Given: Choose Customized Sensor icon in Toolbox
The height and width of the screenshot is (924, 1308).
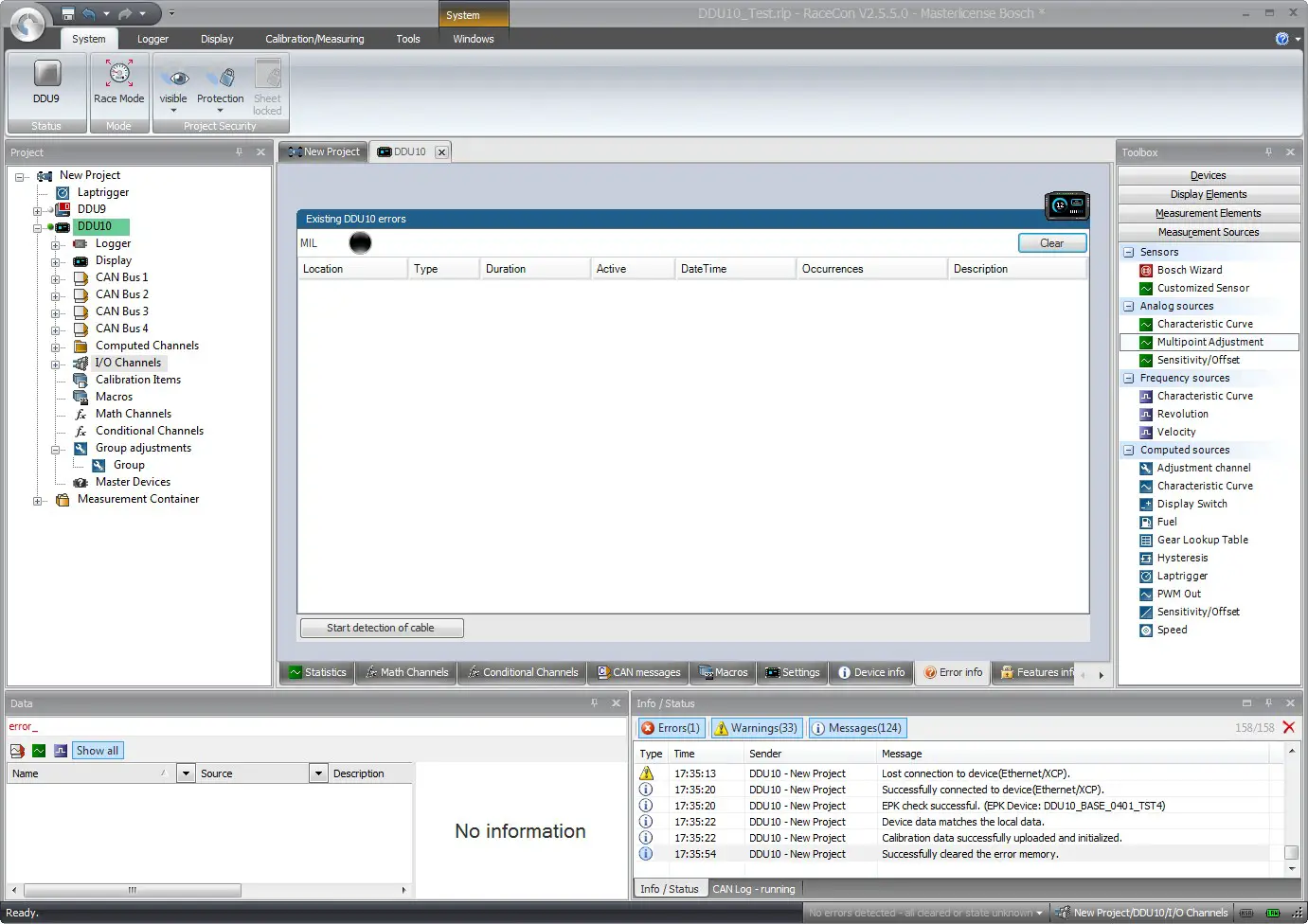Looking at the screenshot, I should pos(1146,289).
